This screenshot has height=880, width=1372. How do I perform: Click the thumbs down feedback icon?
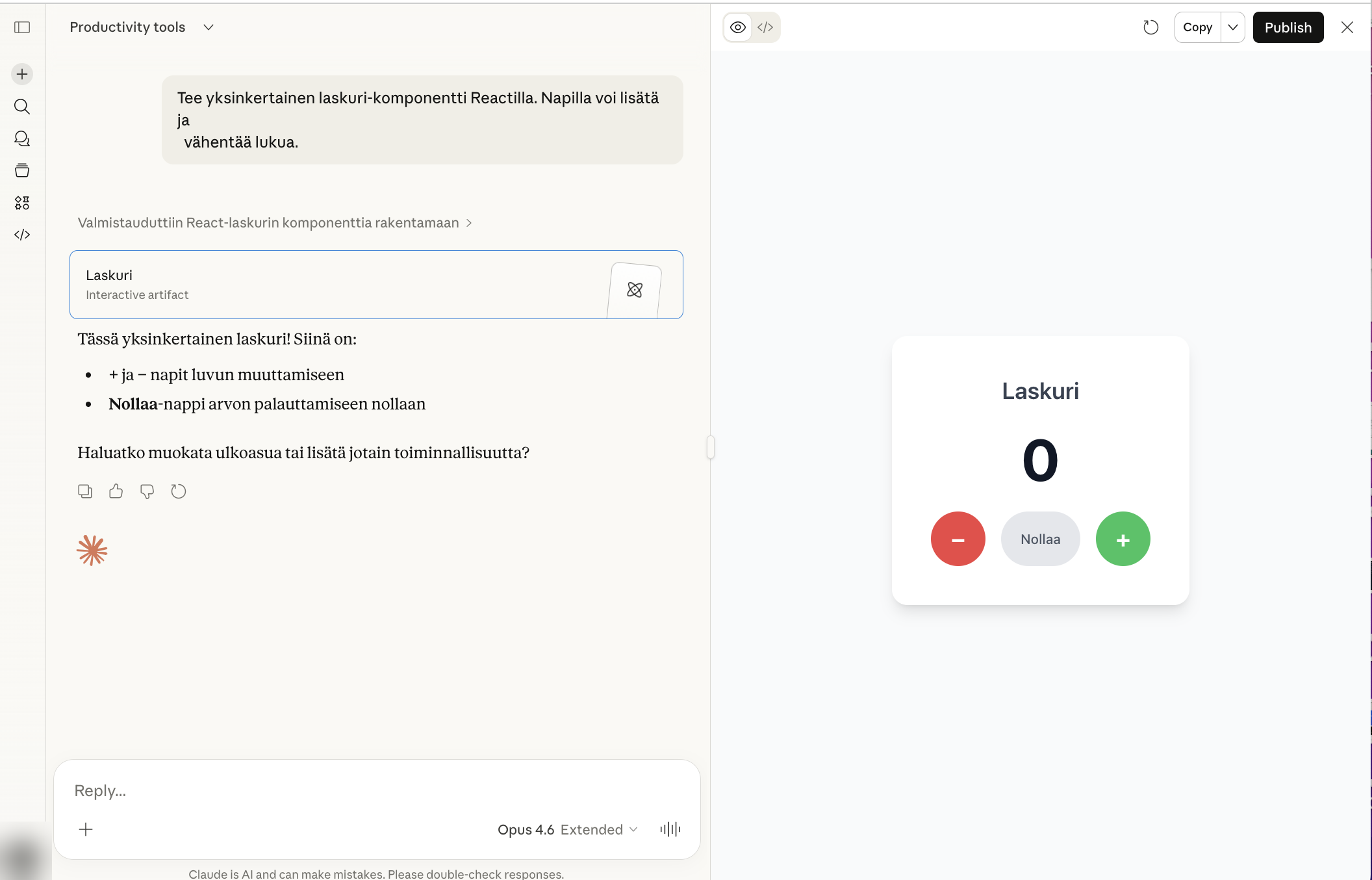[147, 491]
